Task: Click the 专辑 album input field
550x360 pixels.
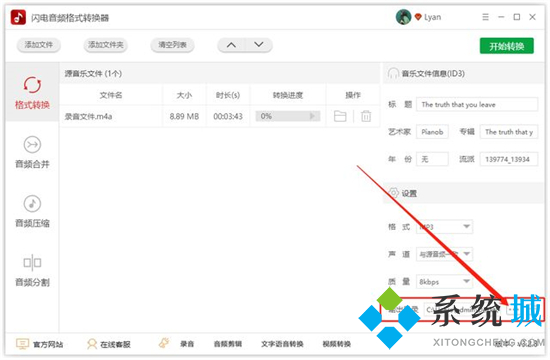Action: 509,132
